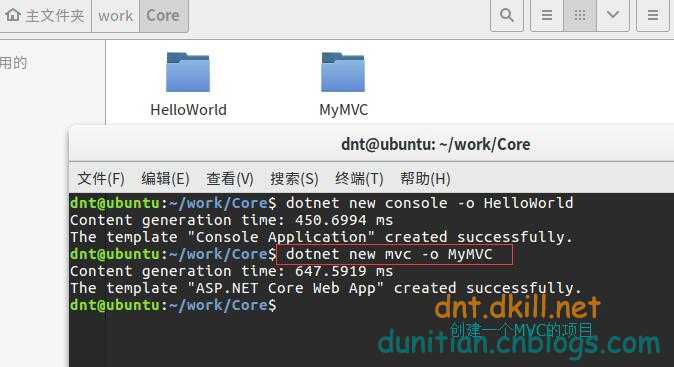Viewport: 674px width, 367px height.
Task: Open the terminal 编辑(E) menu
Action: [x=165, y=178]
